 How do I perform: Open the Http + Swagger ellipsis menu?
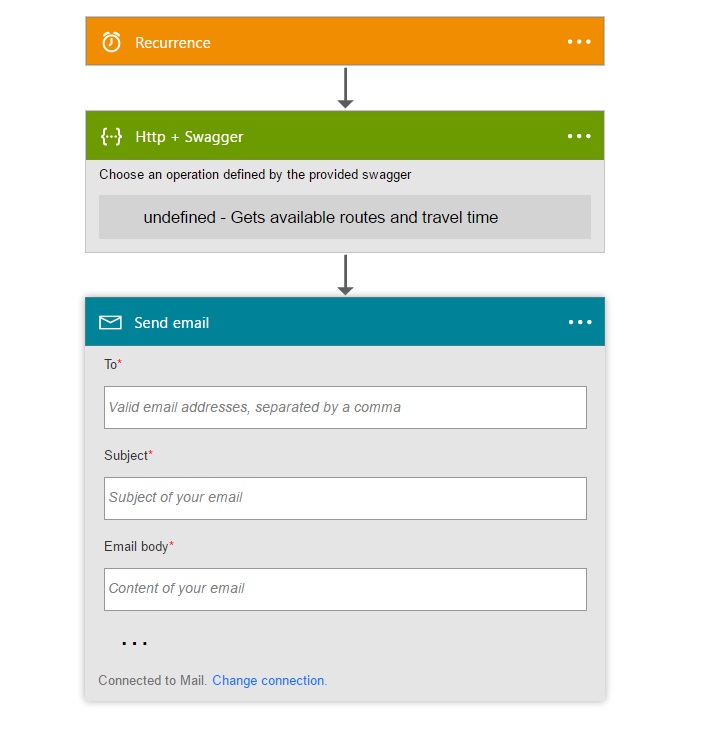tap(579, 136)
